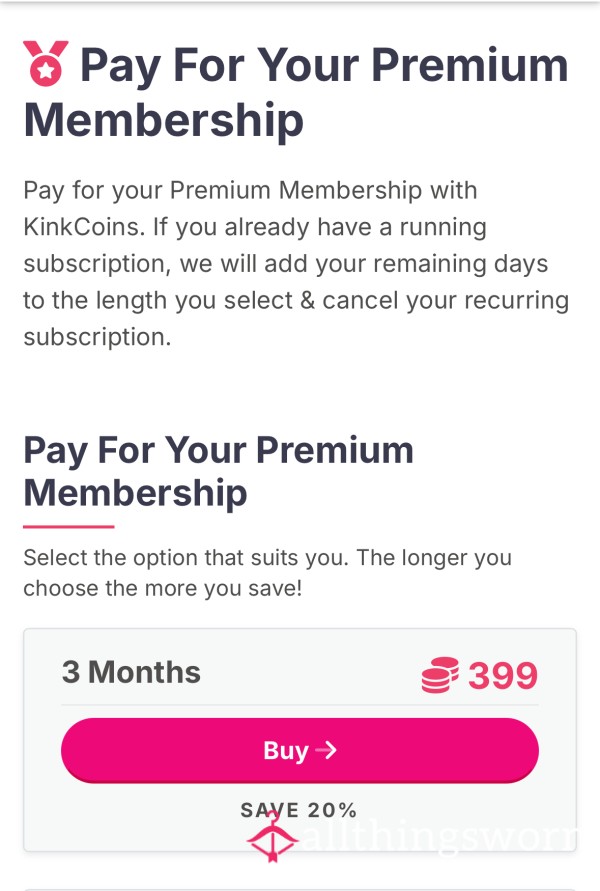Click the SAVE 20% label
The image size is (600, 891).
(x=299, y=810)
